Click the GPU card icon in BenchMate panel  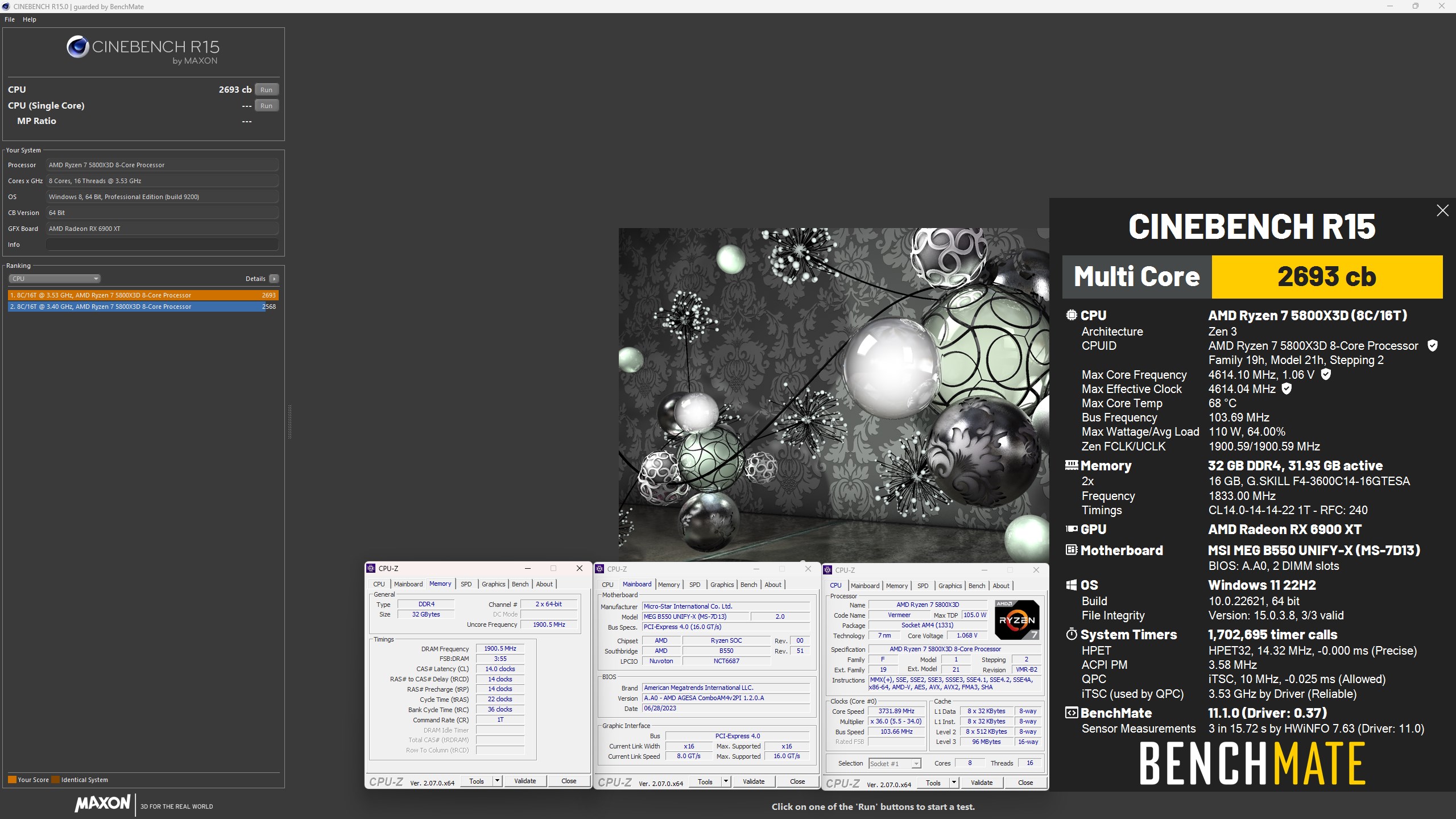(1072, 529)
